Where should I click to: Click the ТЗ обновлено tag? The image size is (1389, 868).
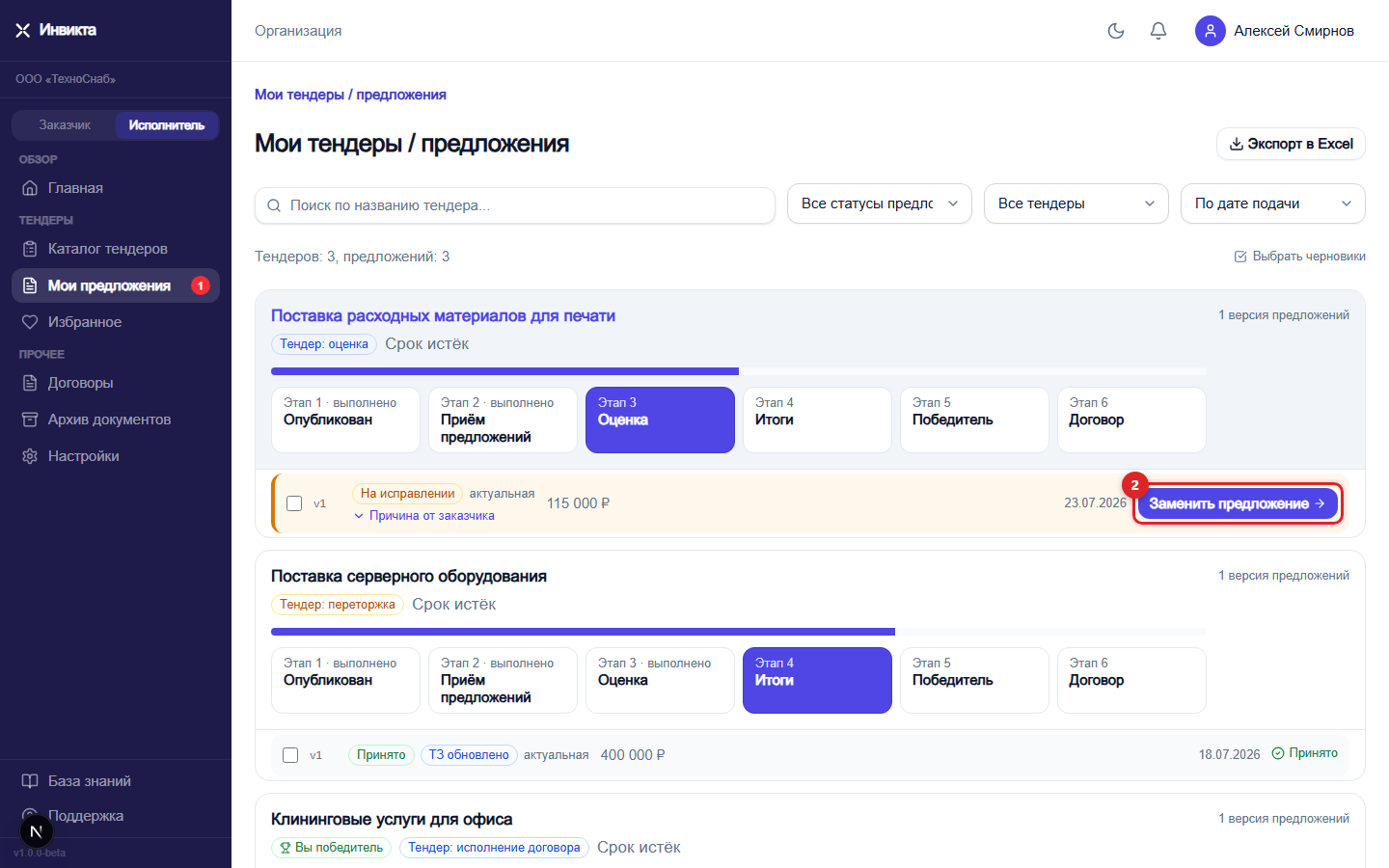click(469, 755)
